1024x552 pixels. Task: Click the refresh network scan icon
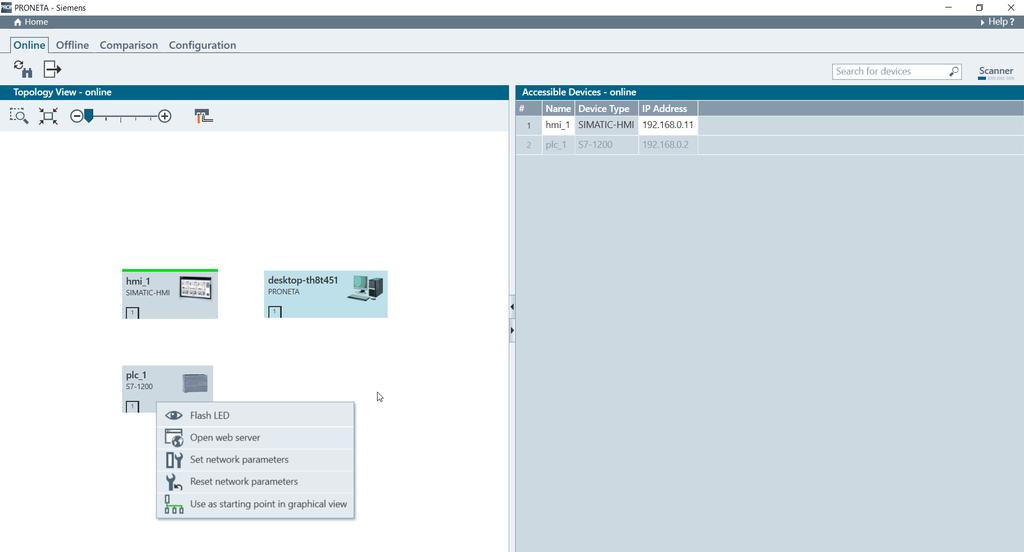23,69
